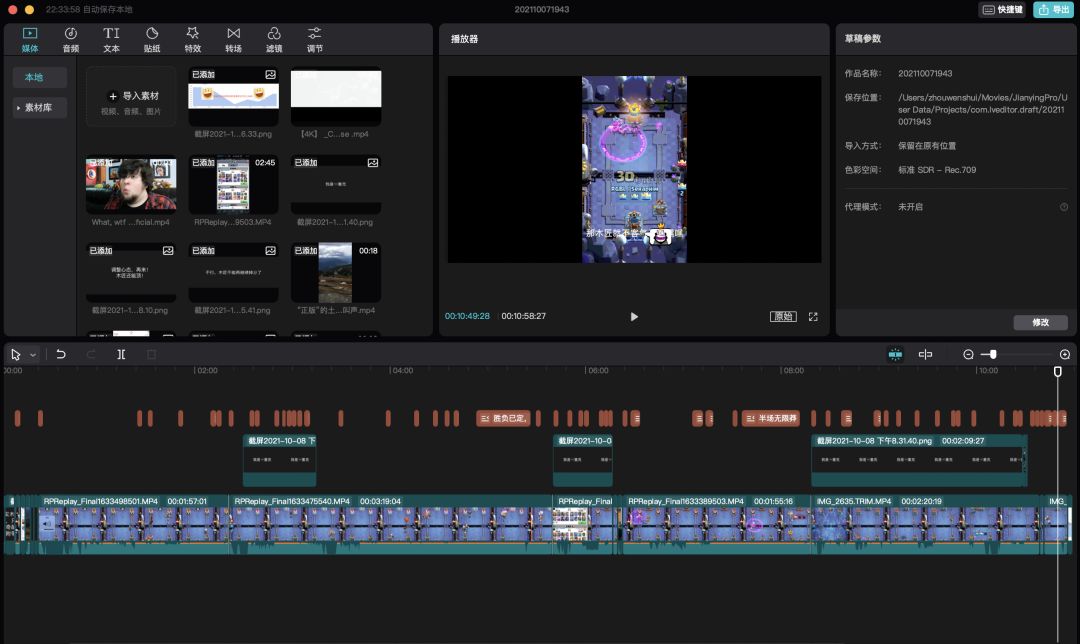Open the 文本 text panel
This screenshot has height=644, width=1080.
click(x=111, y=40)
